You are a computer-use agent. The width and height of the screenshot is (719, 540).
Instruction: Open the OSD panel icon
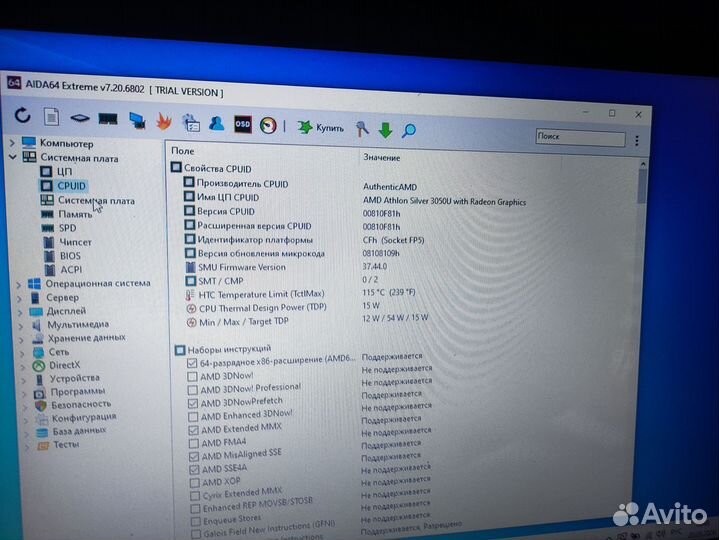[243, 124]
